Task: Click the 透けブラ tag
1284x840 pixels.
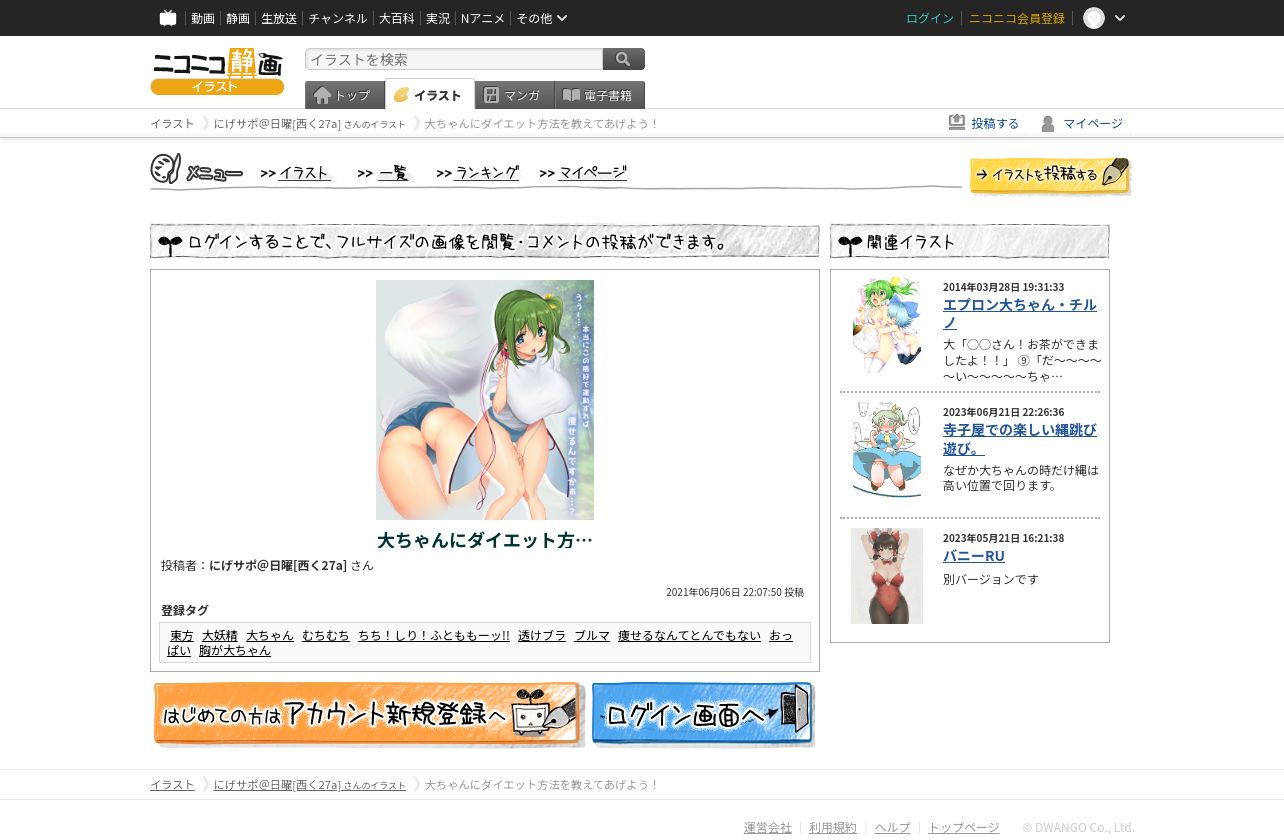Action: tap(542, 635)
